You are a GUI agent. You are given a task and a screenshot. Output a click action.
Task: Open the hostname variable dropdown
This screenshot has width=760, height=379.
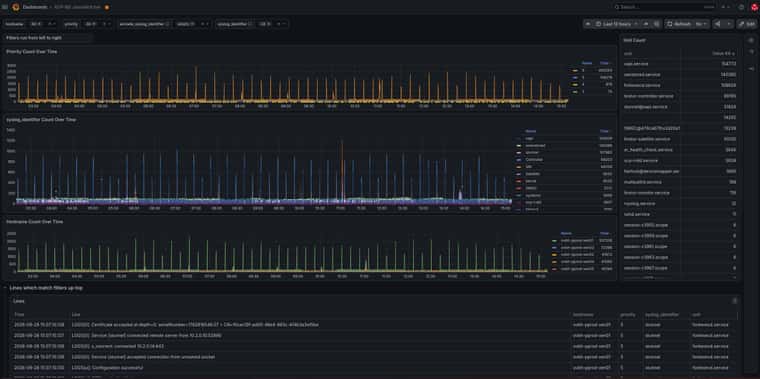coord(43,24)
